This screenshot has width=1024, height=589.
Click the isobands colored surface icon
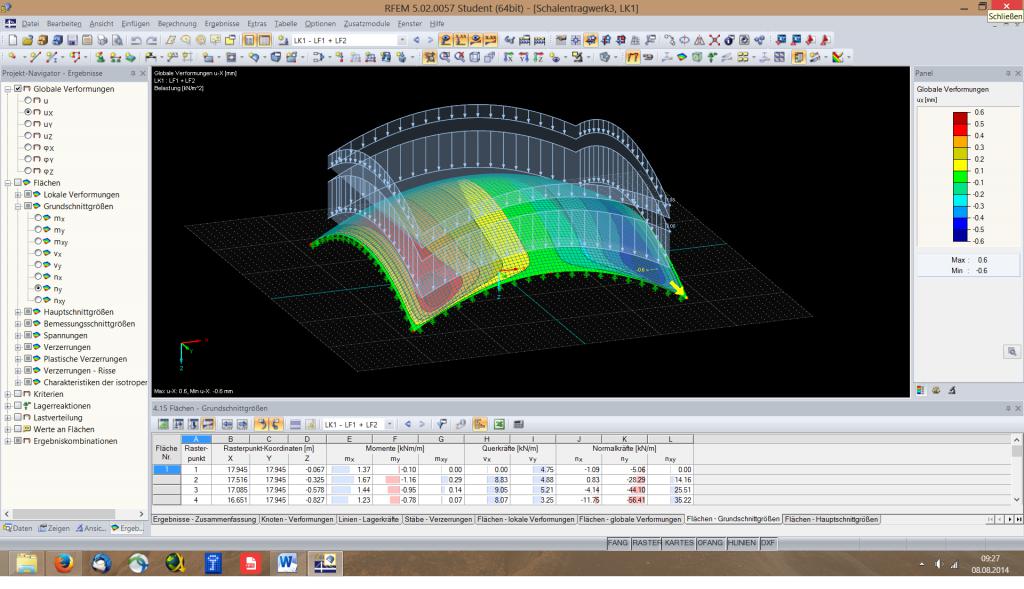coord(682,57)
